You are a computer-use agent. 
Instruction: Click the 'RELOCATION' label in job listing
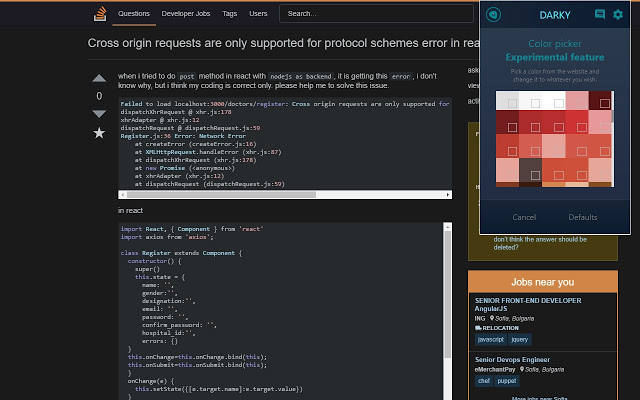tap(500, 328)
